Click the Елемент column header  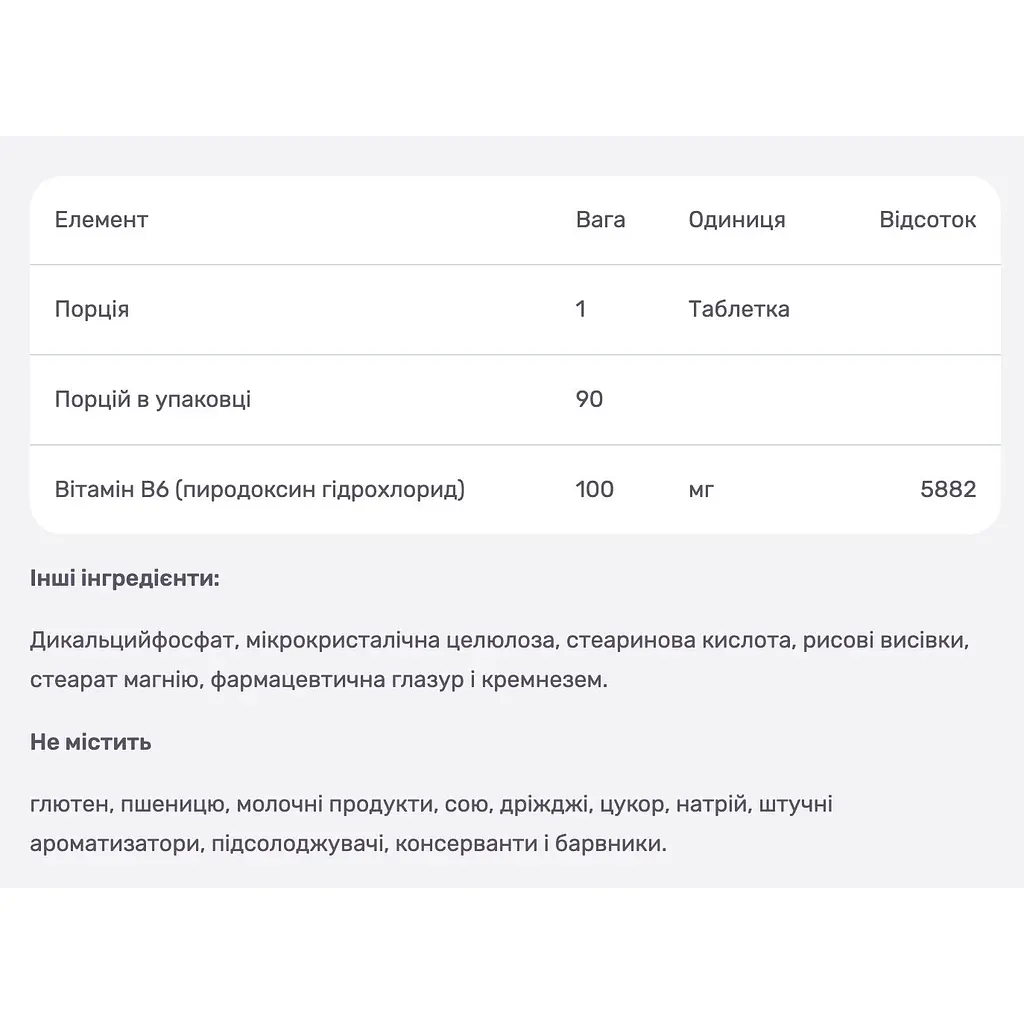point(101,219)
